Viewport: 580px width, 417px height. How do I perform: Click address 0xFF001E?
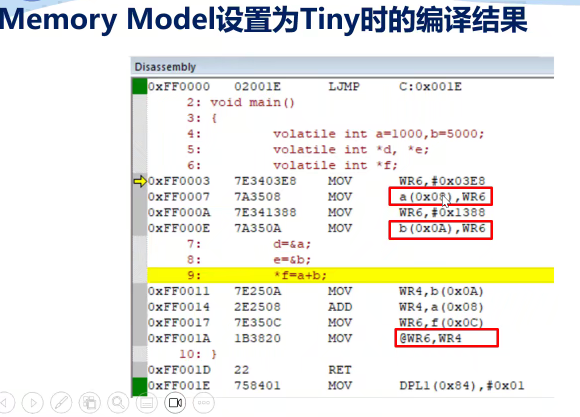[179, 386]
